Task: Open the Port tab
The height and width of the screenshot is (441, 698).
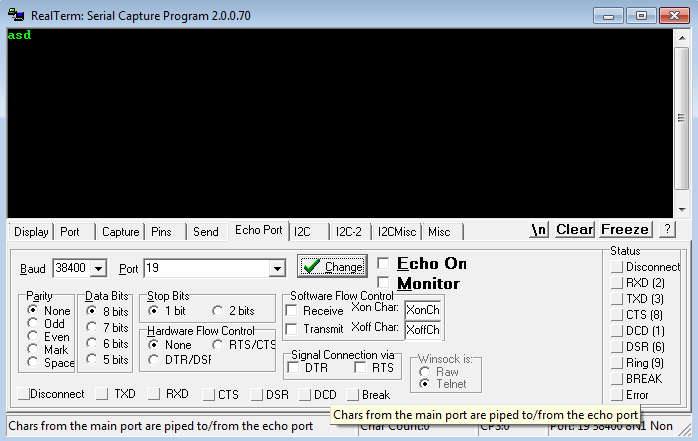Action: tap(70, 232)
